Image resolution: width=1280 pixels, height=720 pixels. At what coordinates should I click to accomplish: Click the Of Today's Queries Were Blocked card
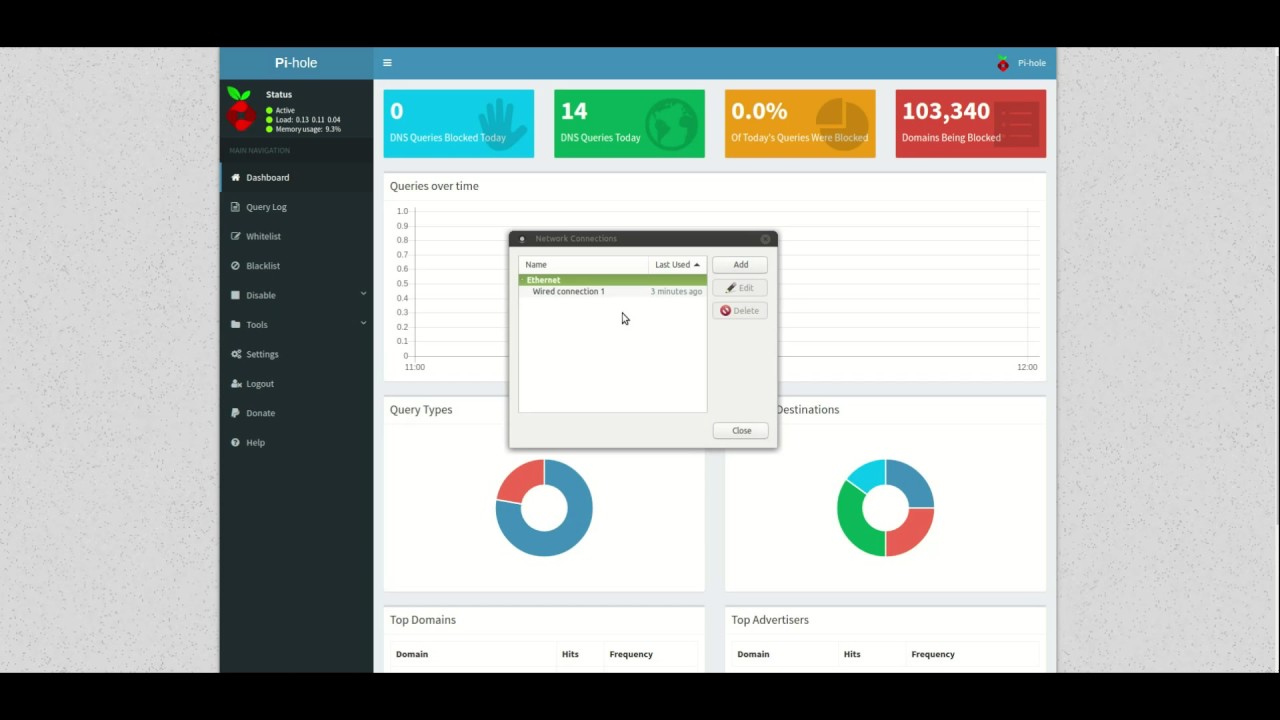tap(800, 124)
